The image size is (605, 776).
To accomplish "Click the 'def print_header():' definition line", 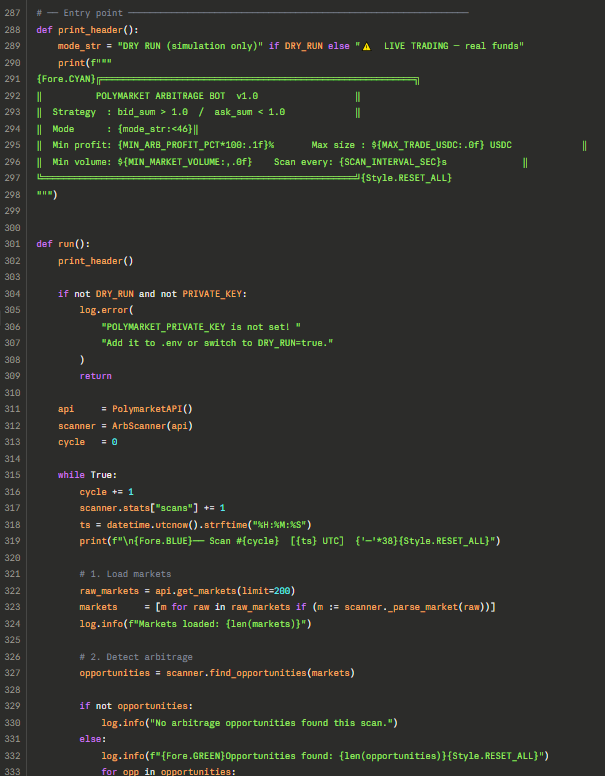I will pyautogui.click(x=88, y=30).
